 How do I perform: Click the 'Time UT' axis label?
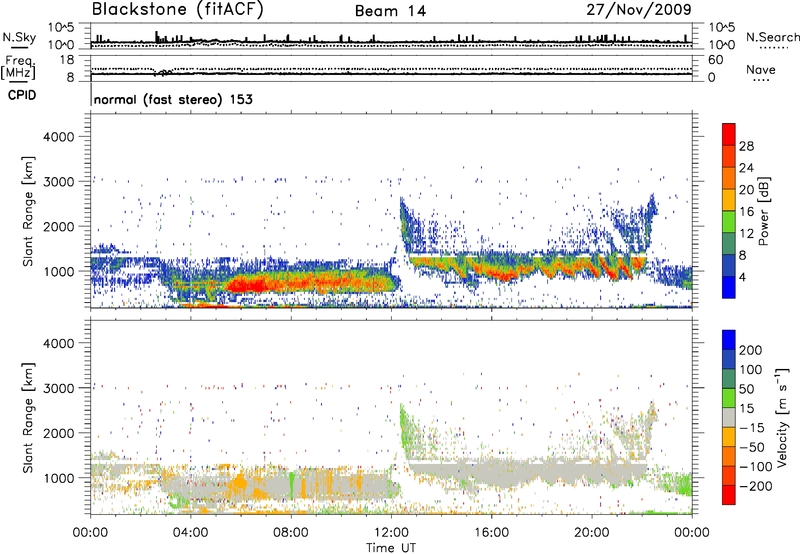[391, 548]
